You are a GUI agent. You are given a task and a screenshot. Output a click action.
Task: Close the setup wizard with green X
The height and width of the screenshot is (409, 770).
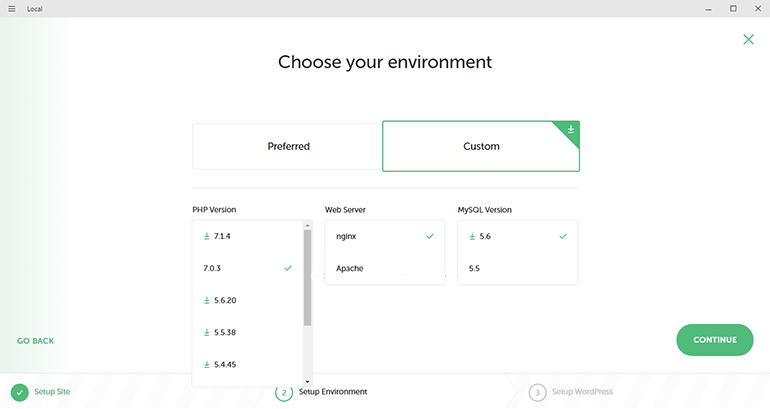[x=748, y=39]
